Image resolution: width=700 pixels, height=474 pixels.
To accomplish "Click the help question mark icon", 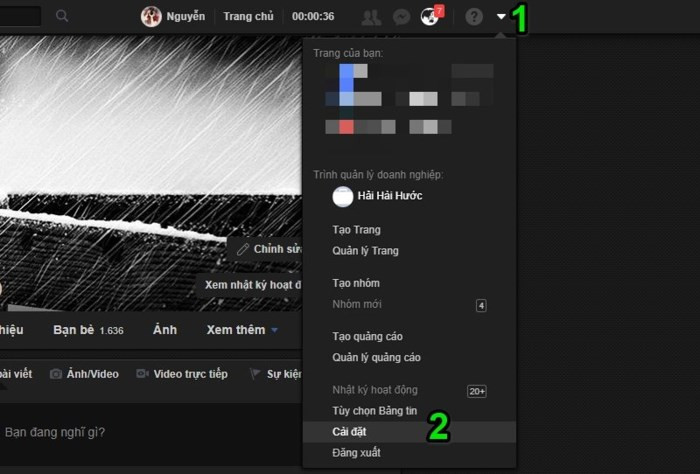I will coord(474,17).
